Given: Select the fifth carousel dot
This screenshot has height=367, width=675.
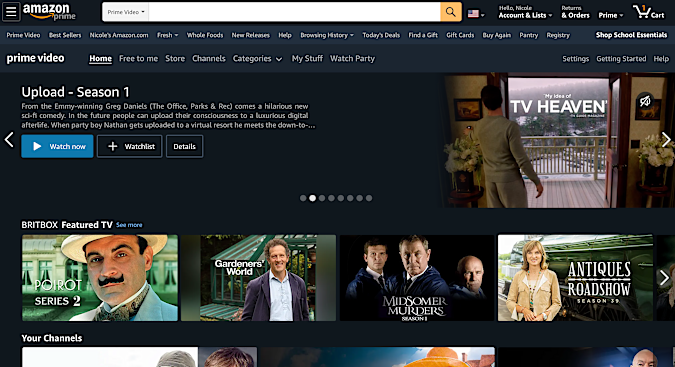Looking at the screenshot, I should click(x=341, y=198).
